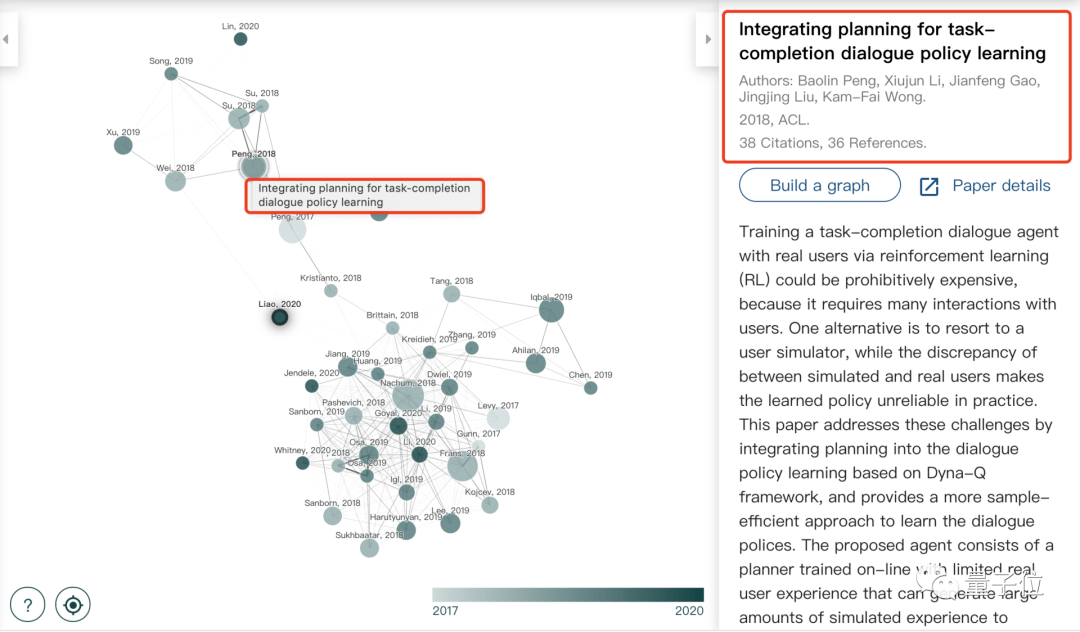Select the Liao, 2020 origin node

(x=280, y=317)
